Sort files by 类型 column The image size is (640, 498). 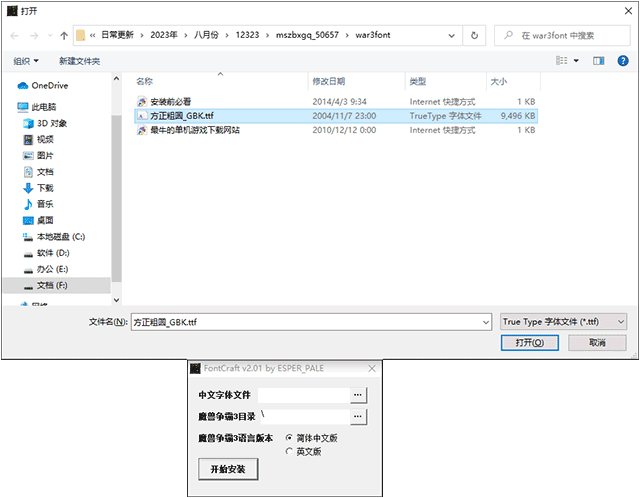click(418, 81)
